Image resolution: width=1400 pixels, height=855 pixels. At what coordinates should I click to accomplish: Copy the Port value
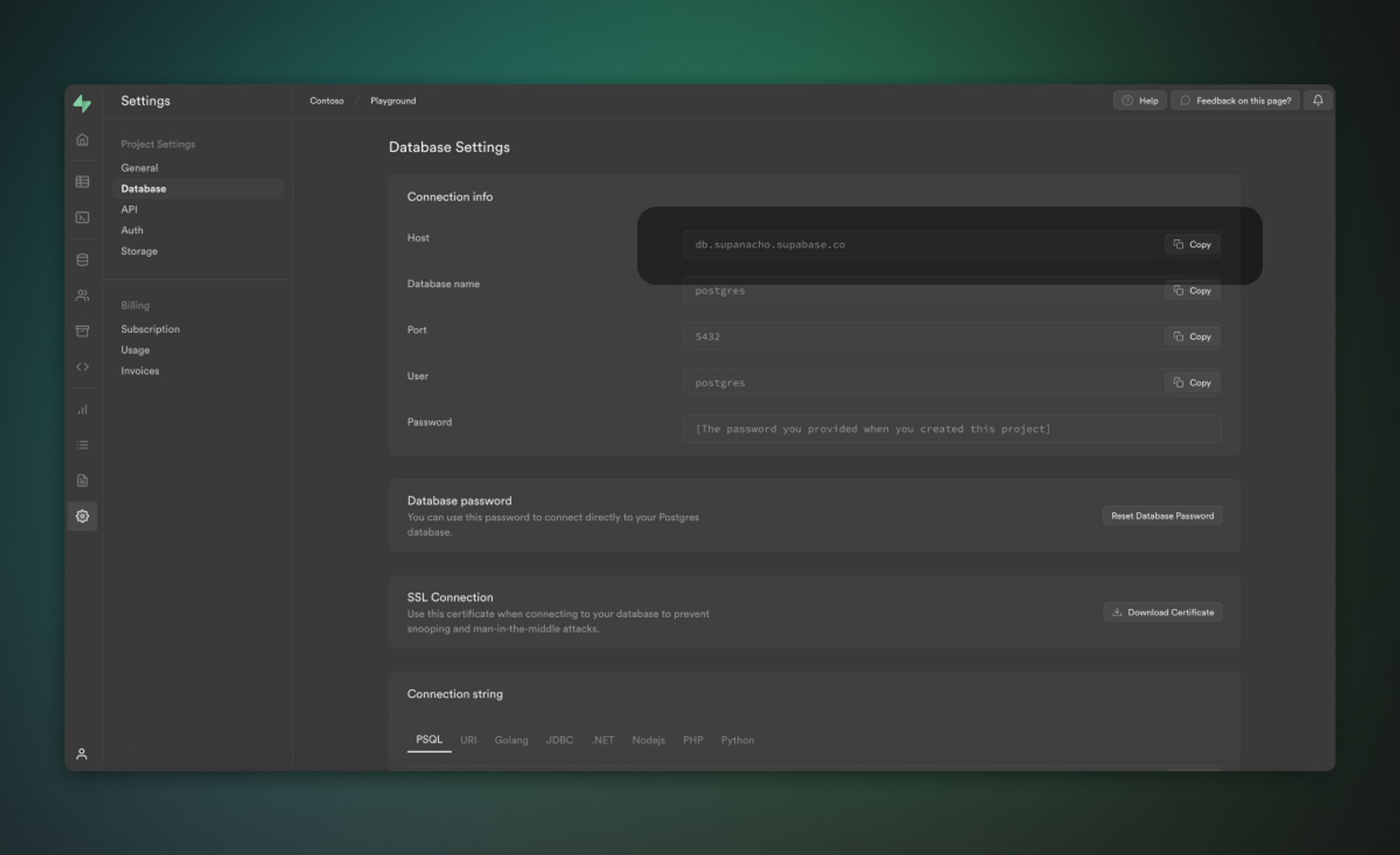coord(1192,337)
